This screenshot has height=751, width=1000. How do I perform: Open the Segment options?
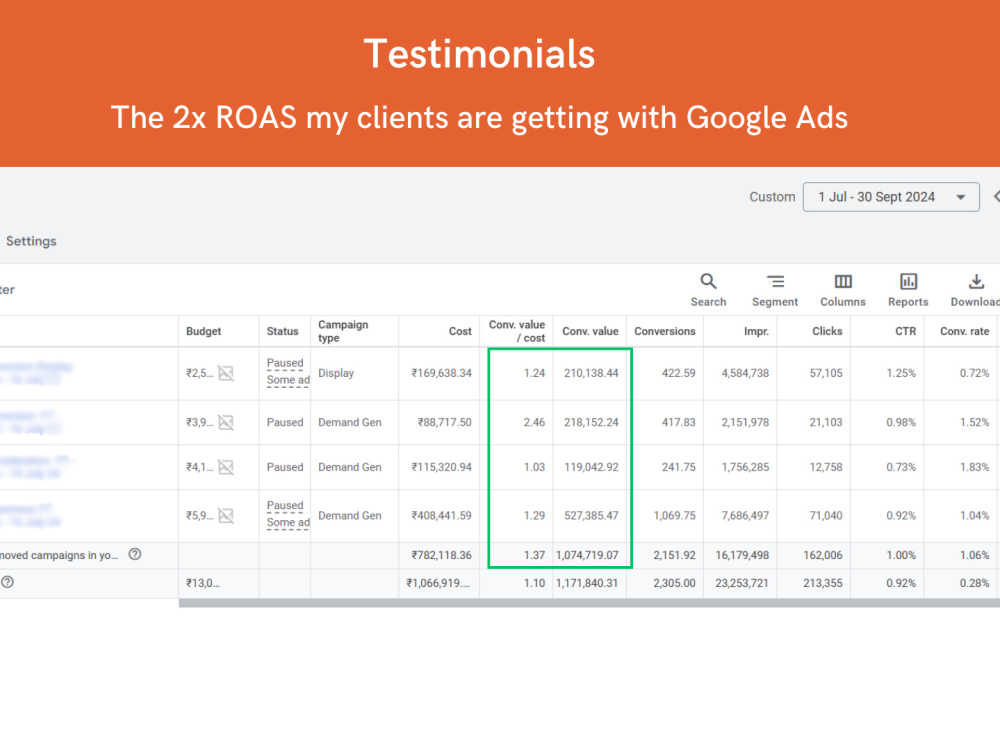775,290
